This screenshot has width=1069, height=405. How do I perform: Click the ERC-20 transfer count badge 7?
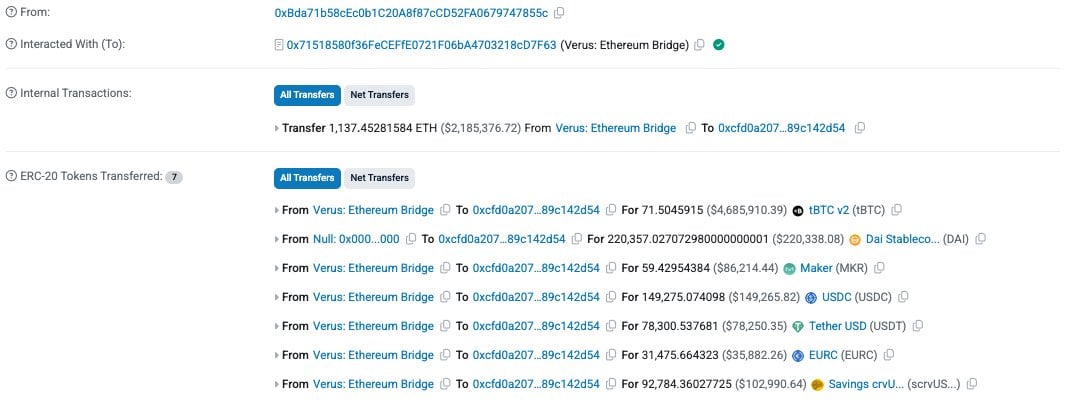pyautogui.click(x=174, y=177)
